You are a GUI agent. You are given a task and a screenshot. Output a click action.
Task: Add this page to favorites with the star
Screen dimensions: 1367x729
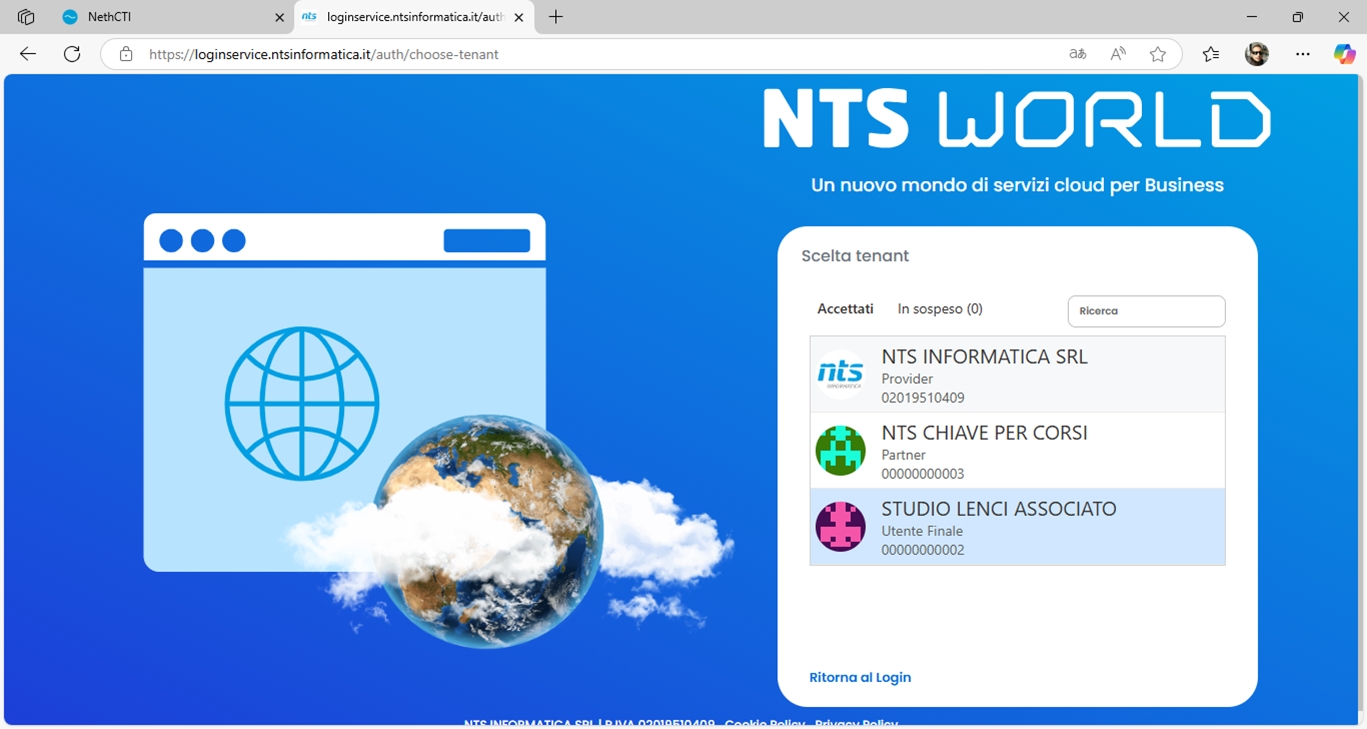[1158, 54]
